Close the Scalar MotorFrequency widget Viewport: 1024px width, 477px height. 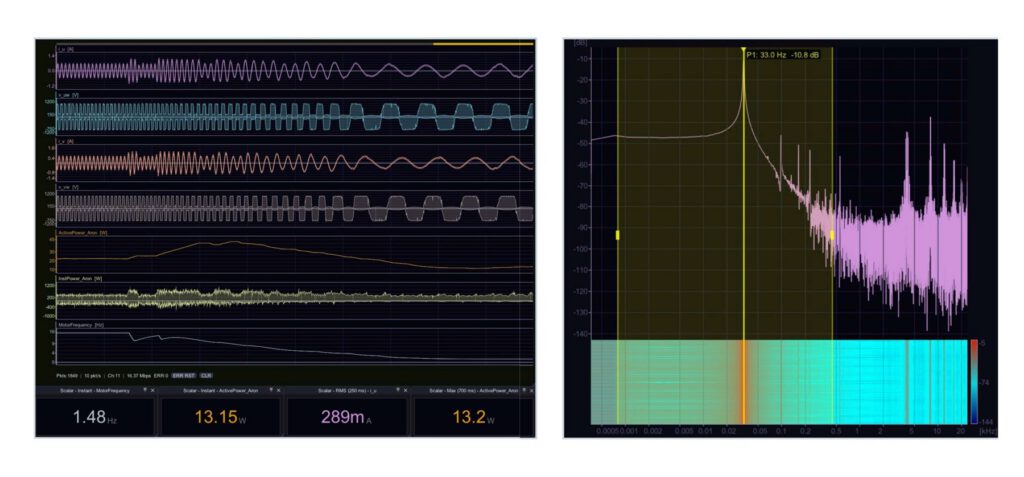pyautogui.click(x=153, y=390)
